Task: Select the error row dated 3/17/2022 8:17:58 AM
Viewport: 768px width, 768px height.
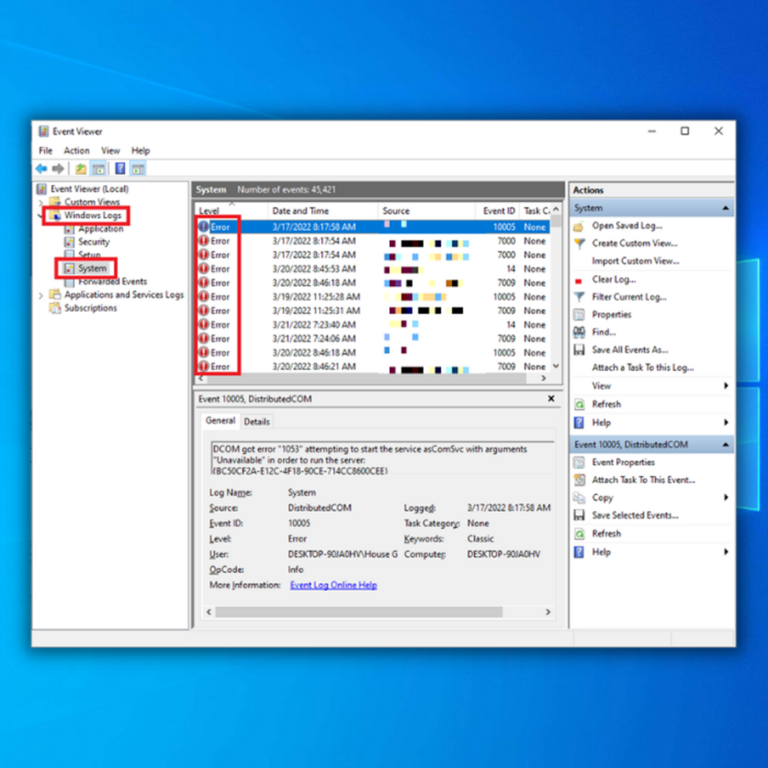Action: pyautogui.click(x=373, y=227)
